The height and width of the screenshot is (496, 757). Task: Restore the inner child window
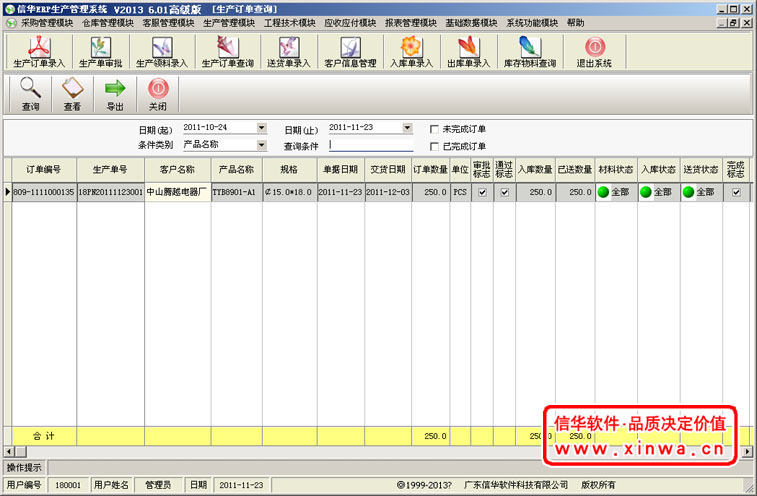point(734,23)
